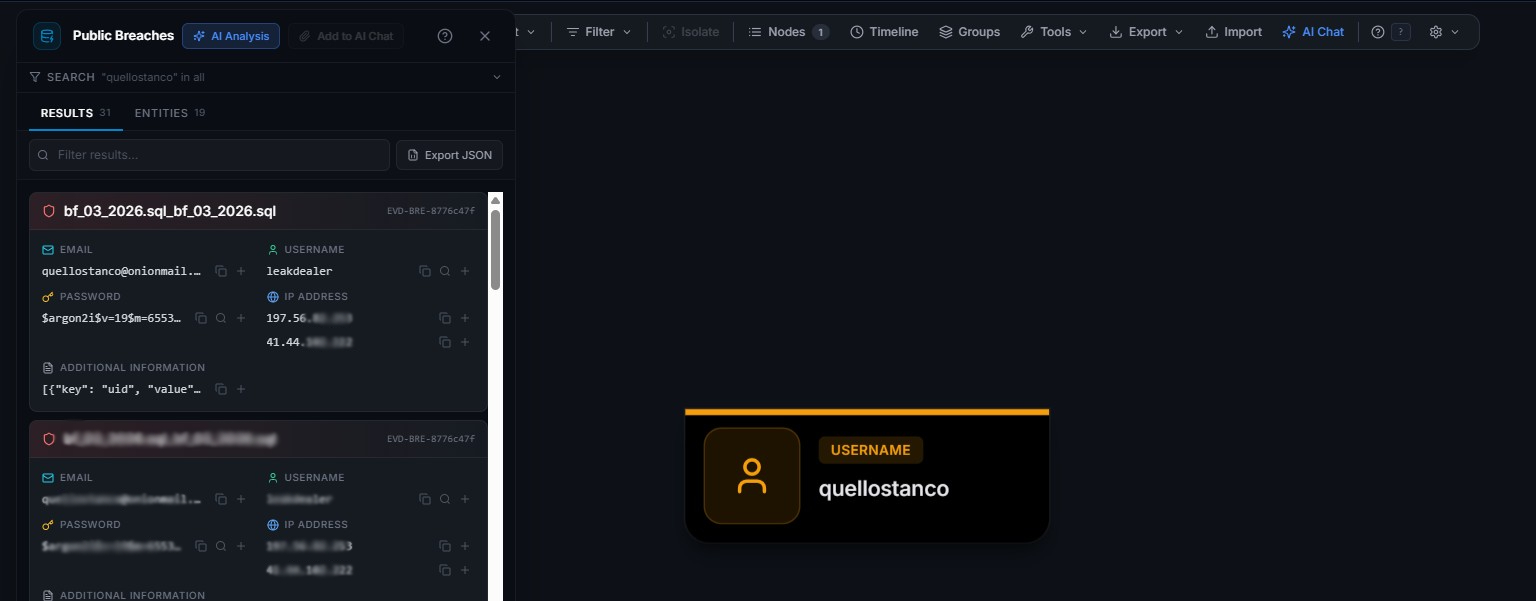Click the shield icon on the blurred card

click(x=49, y=439)
